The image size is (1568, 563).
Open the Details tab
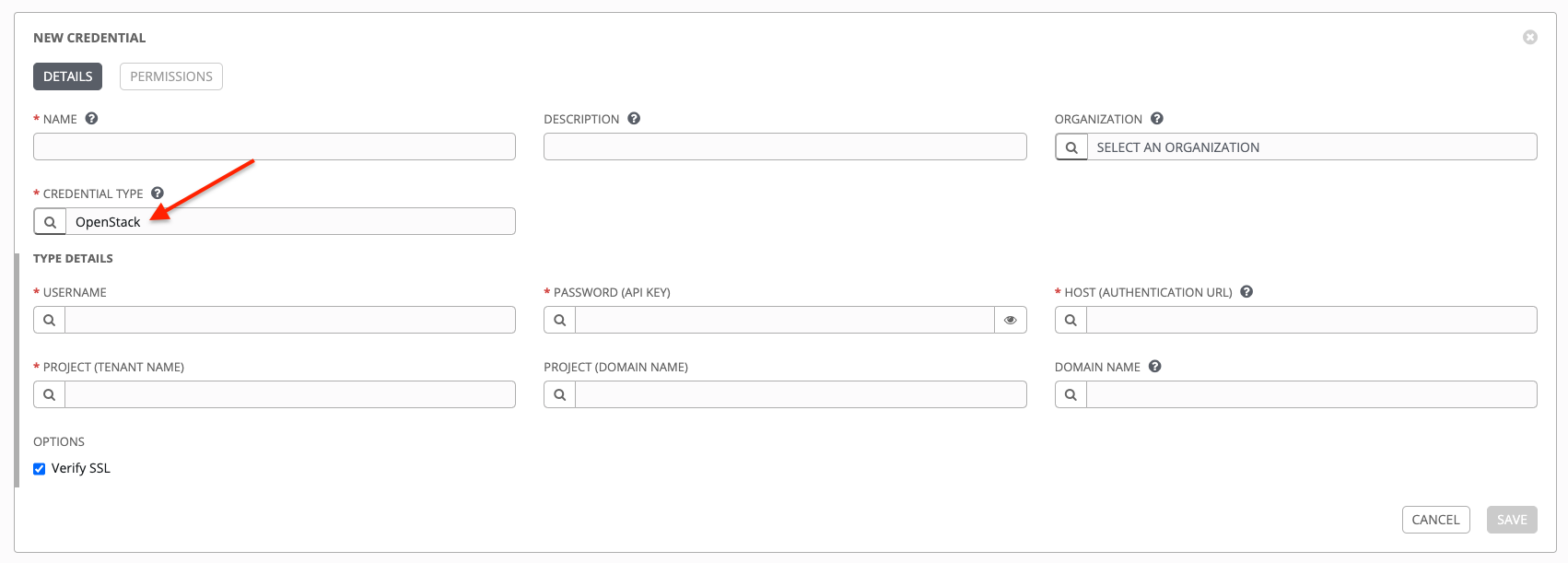click(x=67, y=76)
